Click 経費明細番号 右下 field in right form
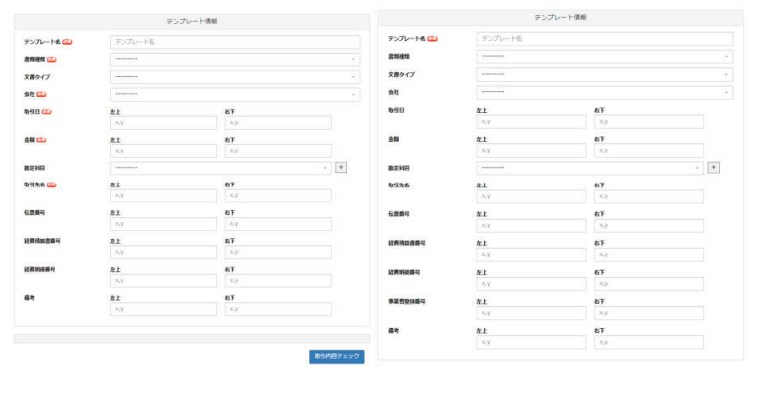Viewport: 759px width, 397px height. [x=649, y=284]
